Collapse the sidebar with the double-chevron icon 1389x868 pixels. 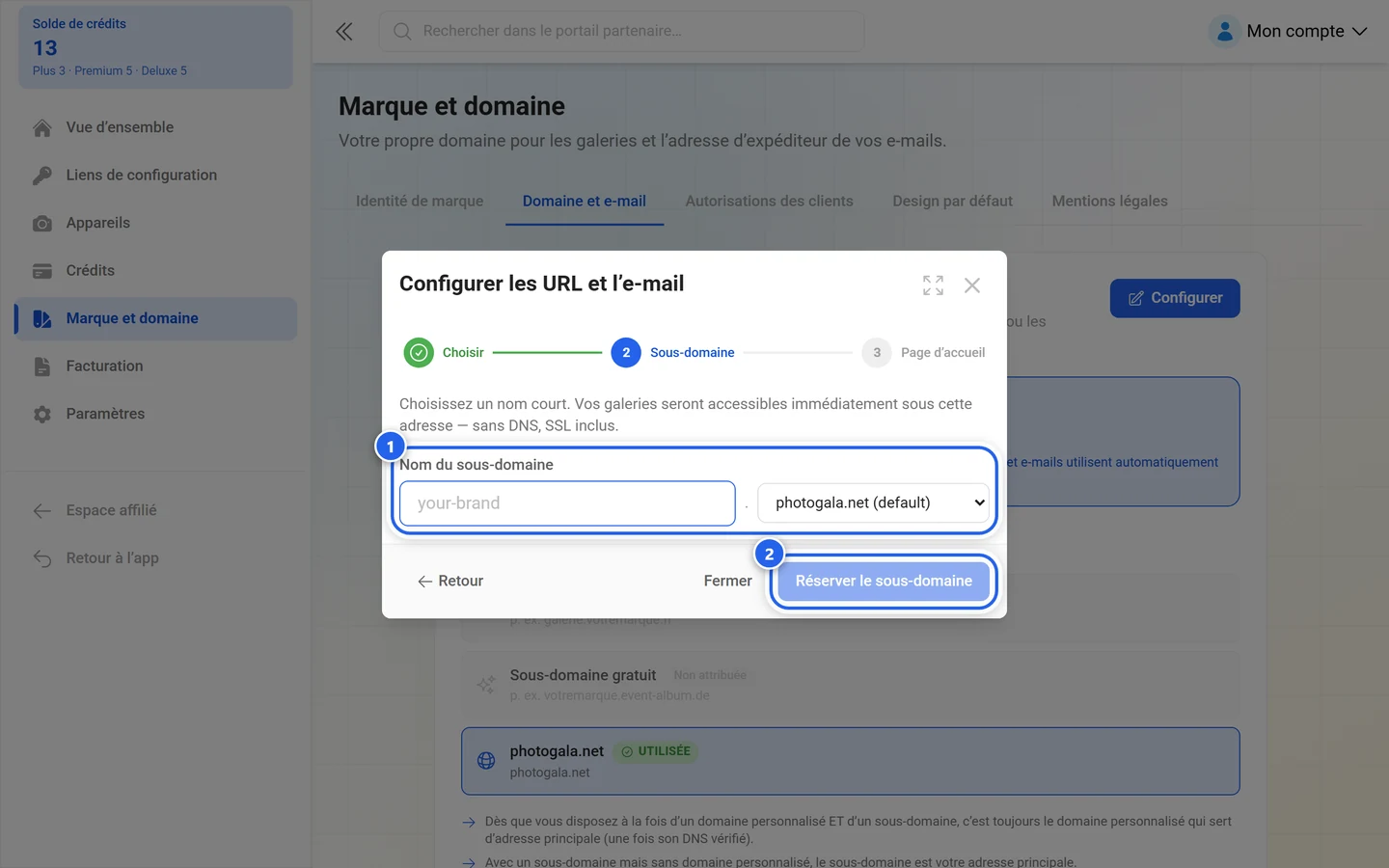[x=344, y=32]
